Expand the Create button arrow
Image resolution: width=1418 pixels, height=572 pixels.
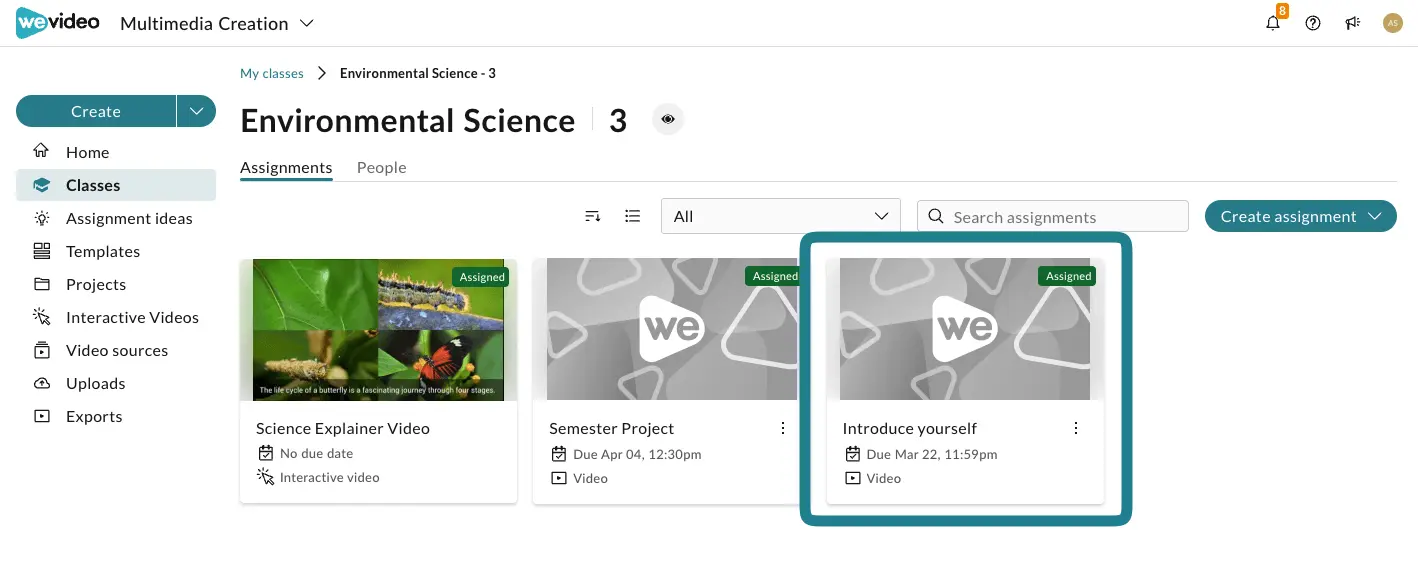click(x=197, y=111)
